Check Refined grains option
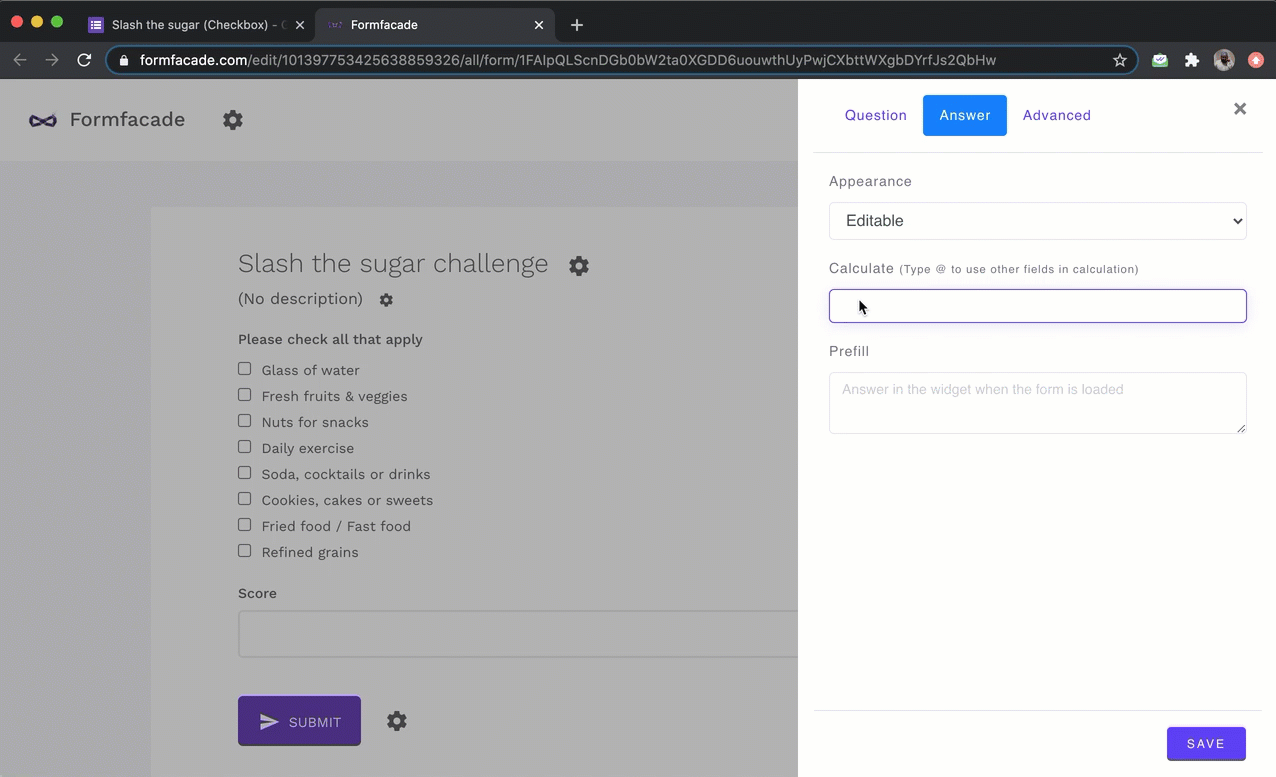Viewport: 1276px width, 777px height. pos(244,551)
